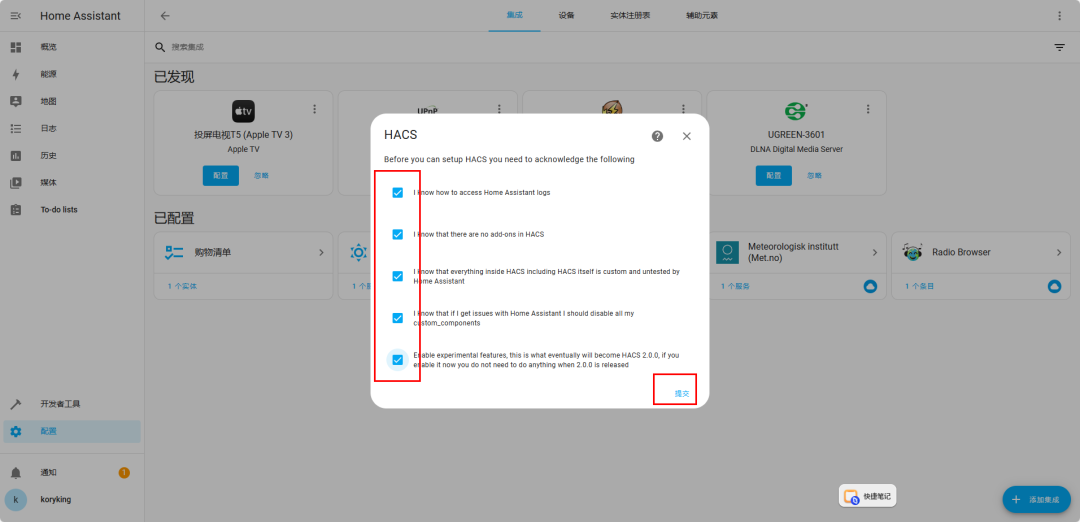The width and height of the screenshot is (1080, 522).
Task: Ignore the Apple TV discovery 忽略
Action: tap(262, 176)
